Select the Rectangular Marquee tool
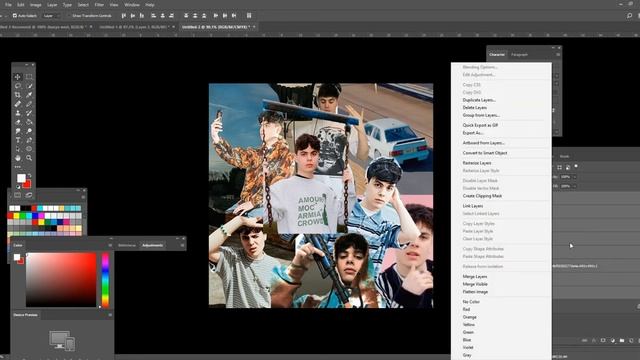Viewport: 640px width, 360px height. (29, 77)
